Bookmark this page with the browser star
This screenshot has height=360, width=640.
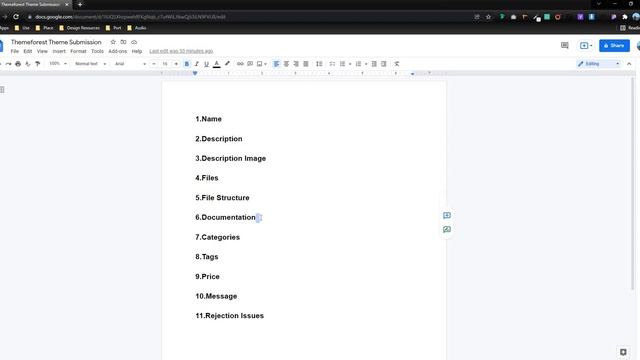[488, 17]
